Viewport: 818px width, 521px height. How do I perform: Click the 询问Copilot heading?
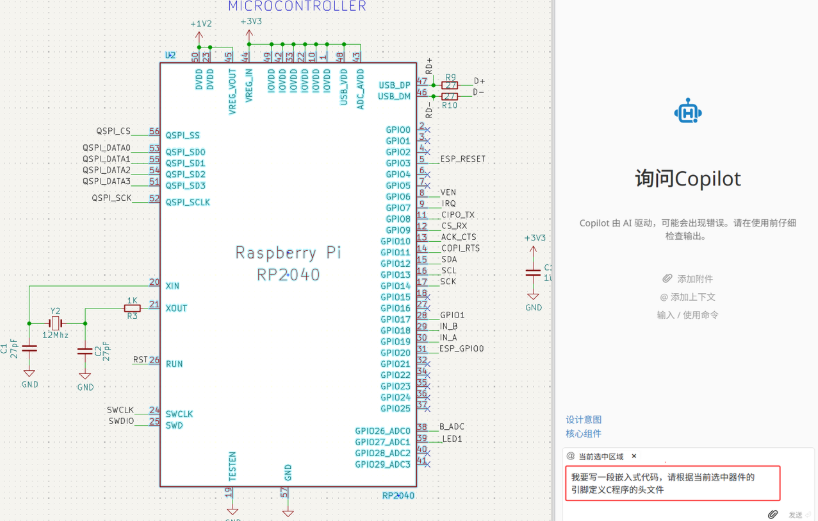pos(688,178)
